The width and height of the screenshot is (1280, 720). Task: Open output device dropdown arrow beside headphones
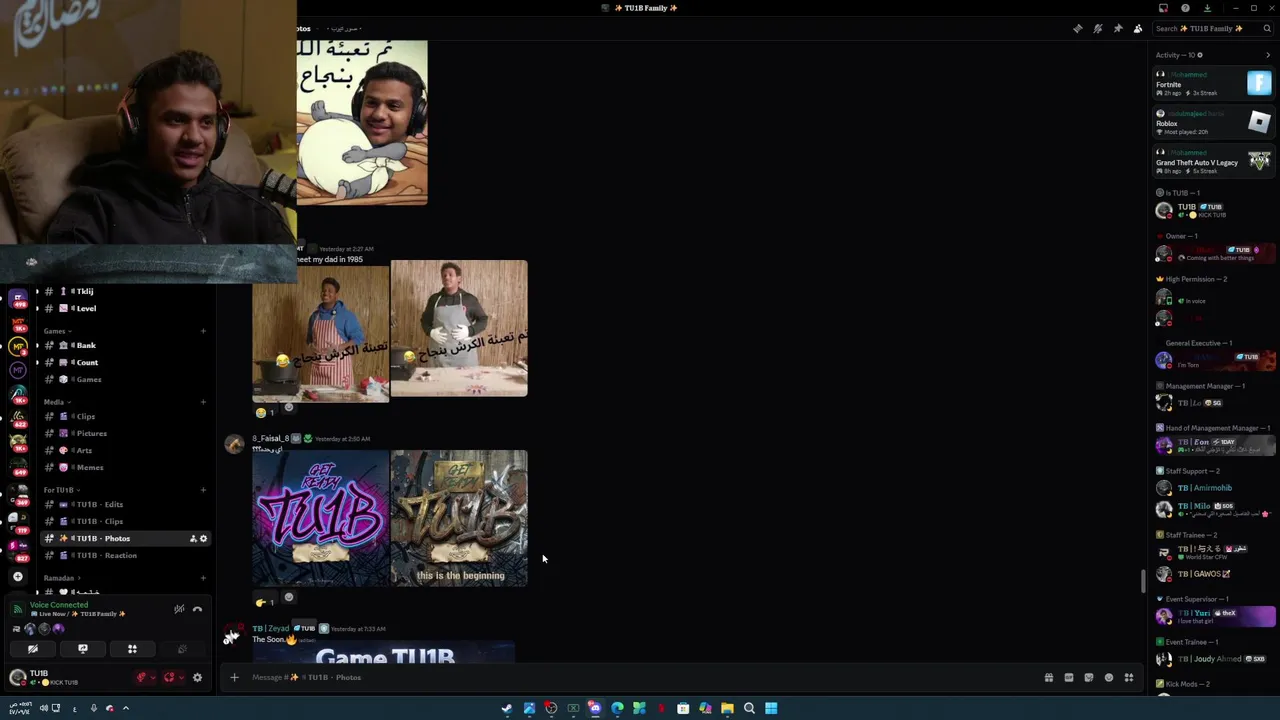[181, 677]
